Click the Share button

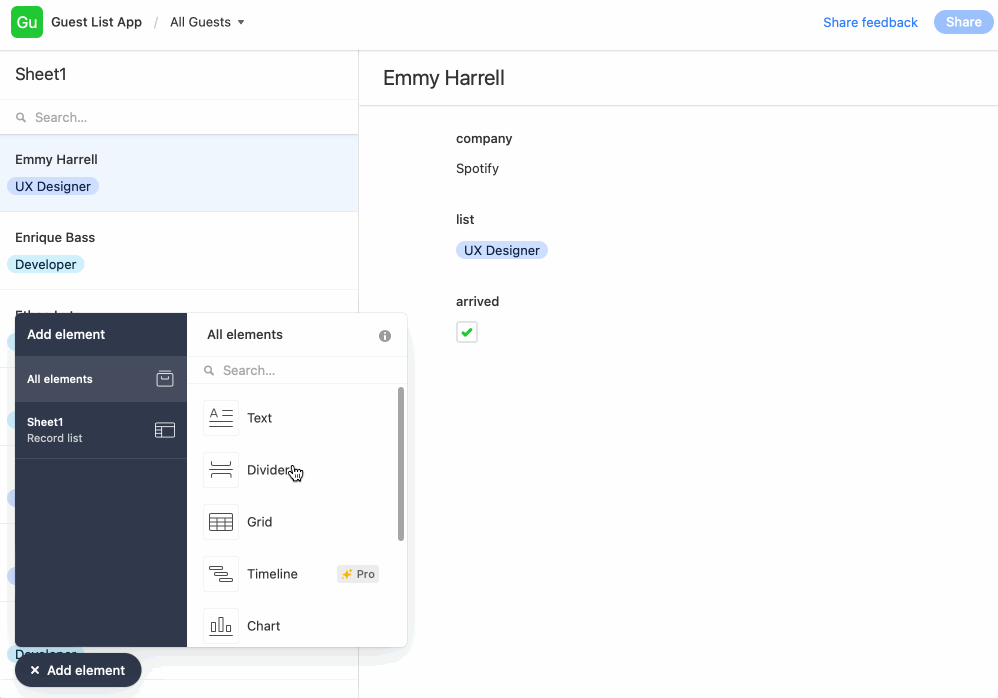(962, 21)
